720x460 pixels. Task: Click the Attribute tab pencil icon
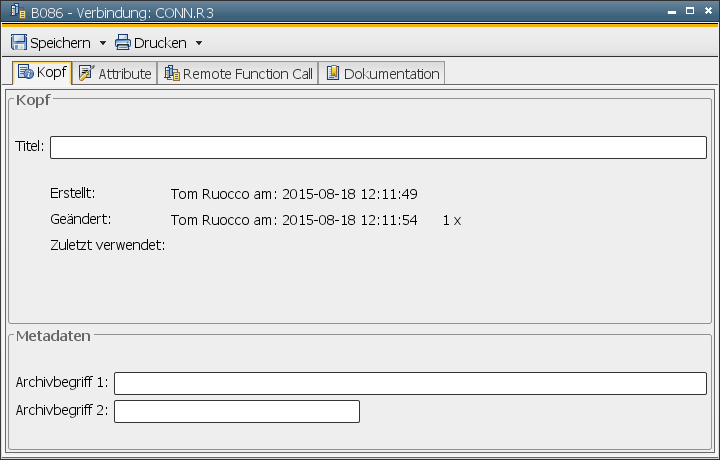(86, 73)
